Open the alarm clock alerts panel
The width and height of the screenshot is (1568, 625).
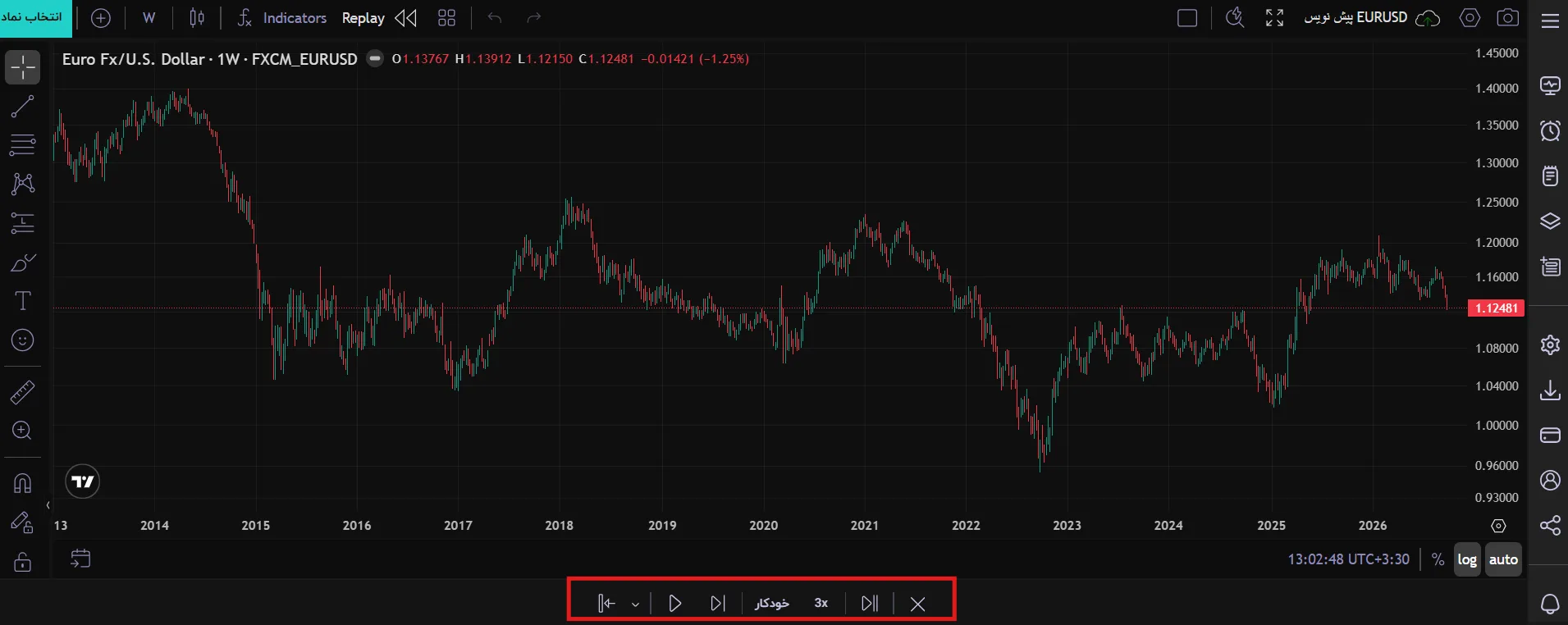(x=1550, y=130)
